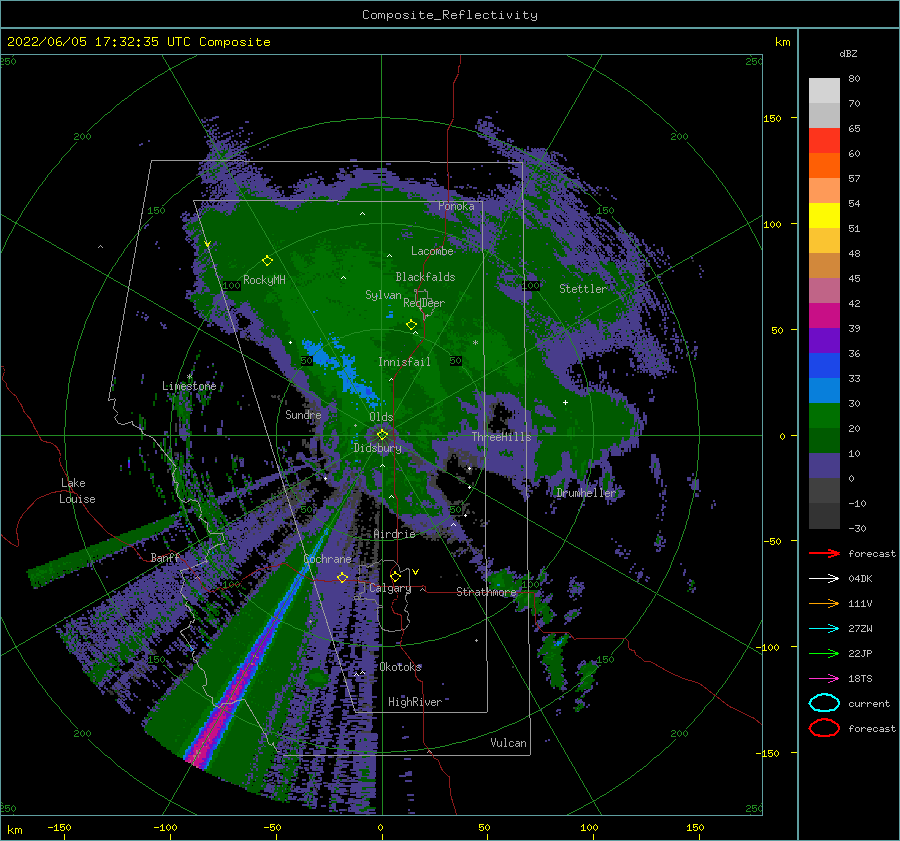This screenshot has height=841, width=900.
Task: Click the cyan 'current' ellipse symbol
Action: click(824, 703)
